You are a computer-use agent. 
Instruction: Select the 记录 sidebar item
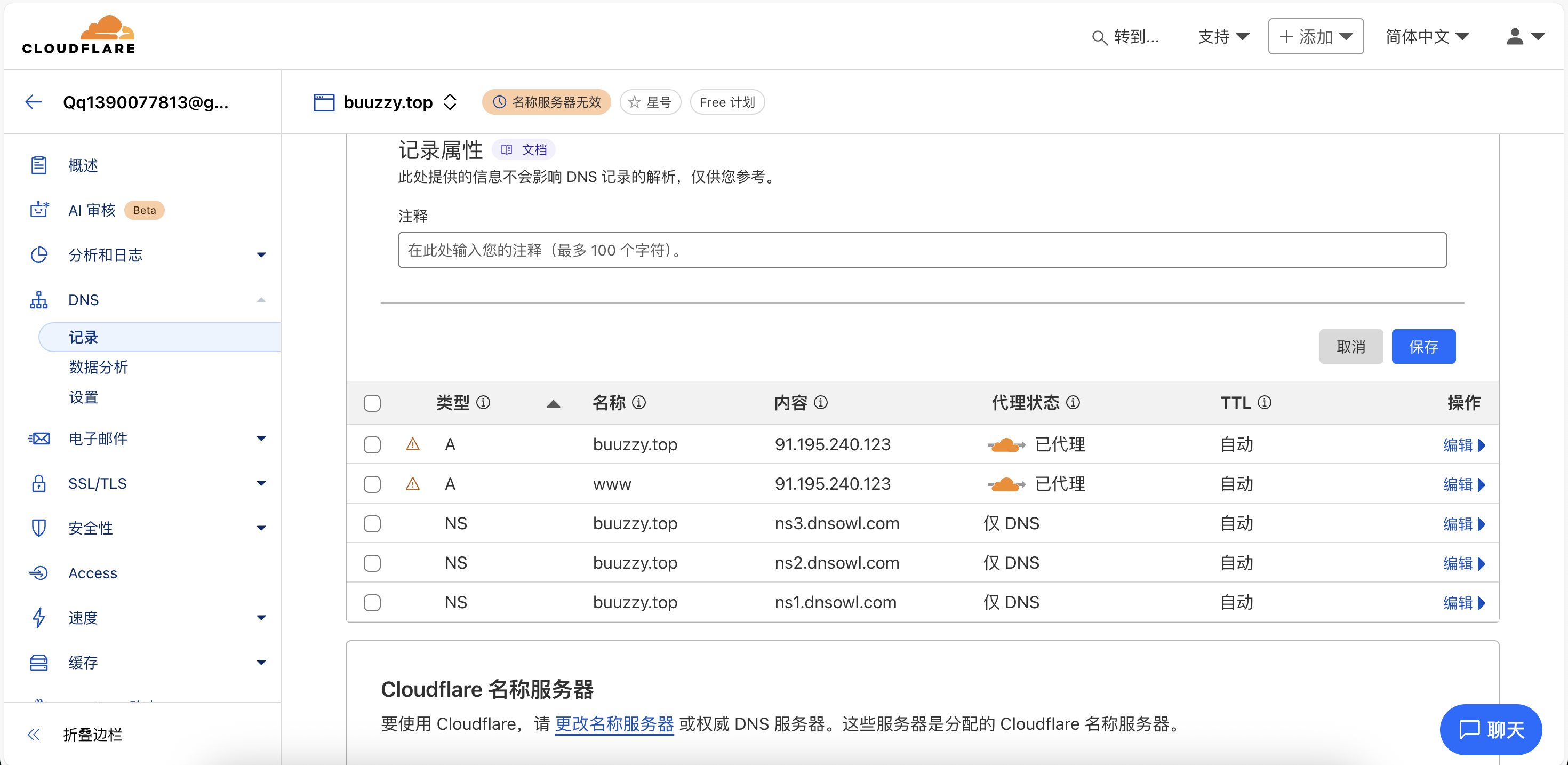[160, 338]
